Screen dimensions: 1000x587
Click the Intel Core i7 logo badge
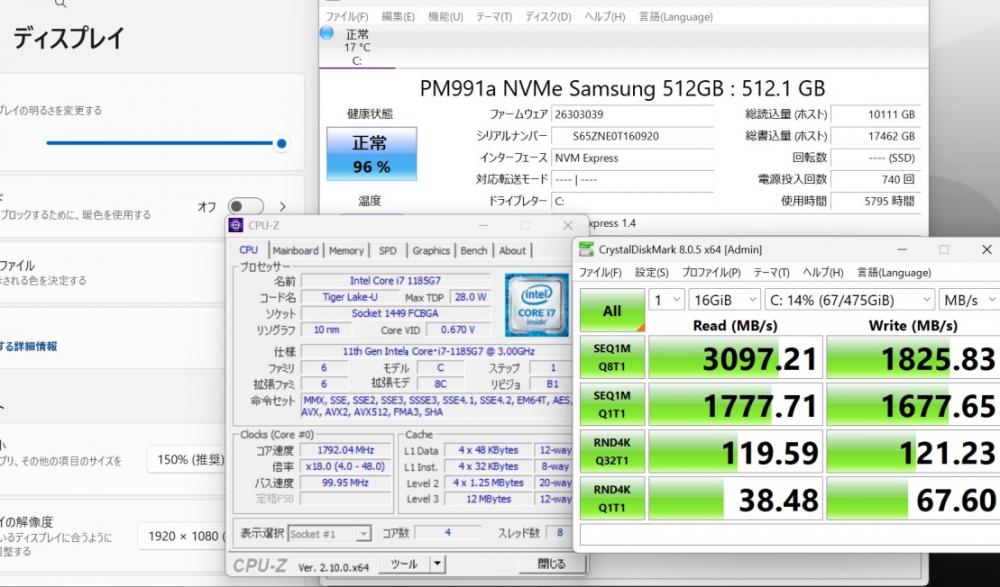tap(536, 305)
